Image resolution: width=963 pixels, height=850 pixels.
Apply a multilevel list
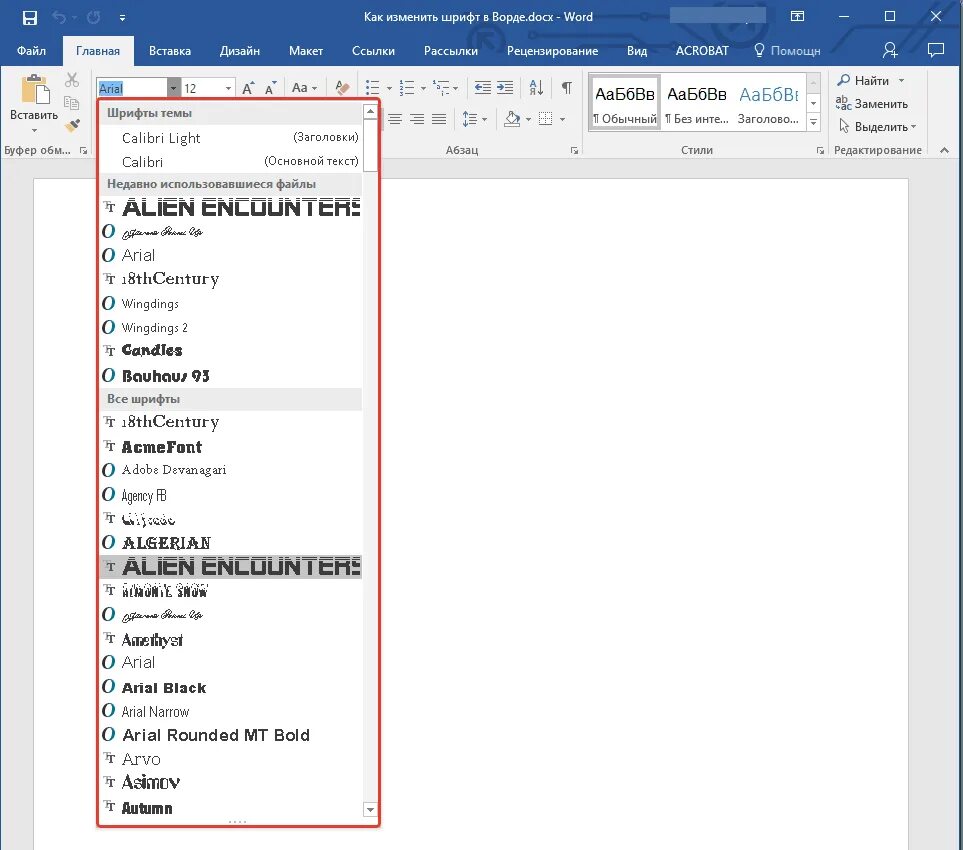pos(441,88)
